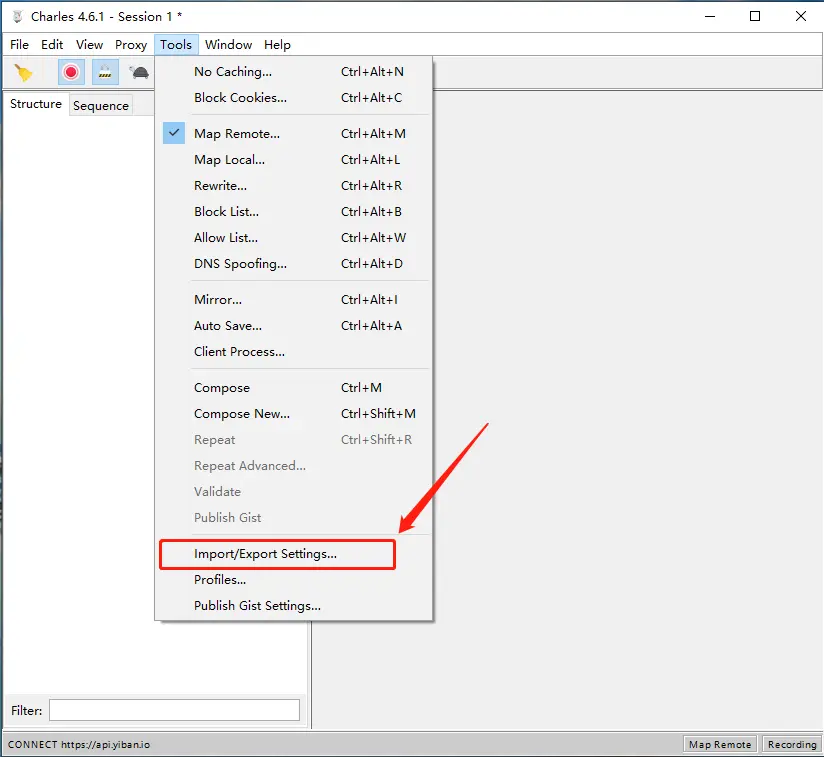Select Mirror... menu entry

(294, 299)
